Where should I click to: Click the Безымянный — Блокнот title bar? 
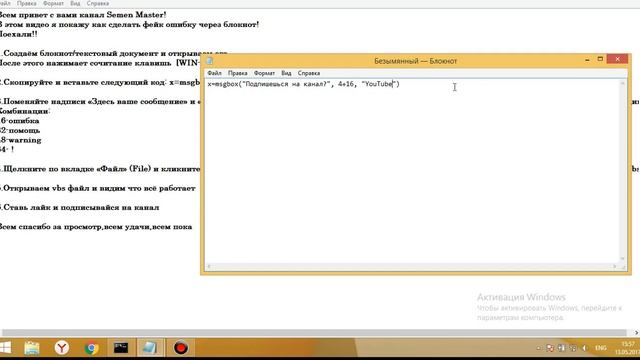click(x=416, y=61)
